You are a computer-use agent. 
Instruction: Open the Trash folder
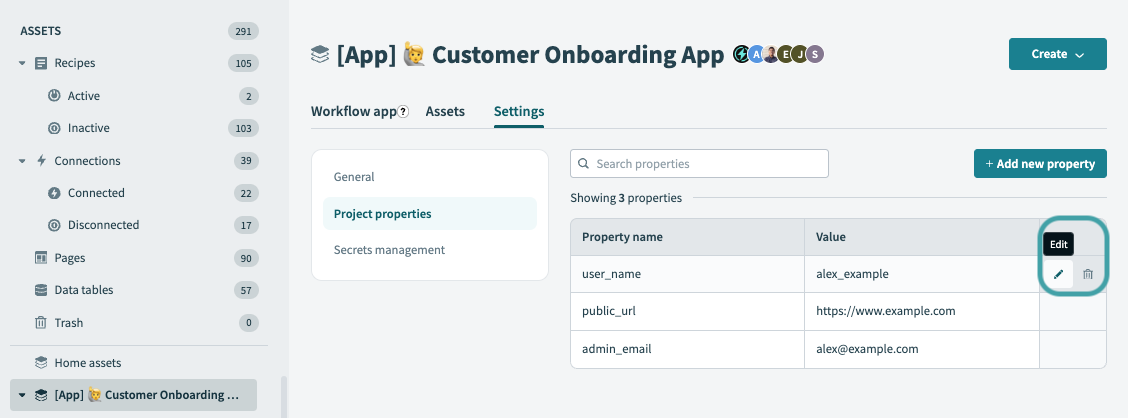tap(68, 323)
